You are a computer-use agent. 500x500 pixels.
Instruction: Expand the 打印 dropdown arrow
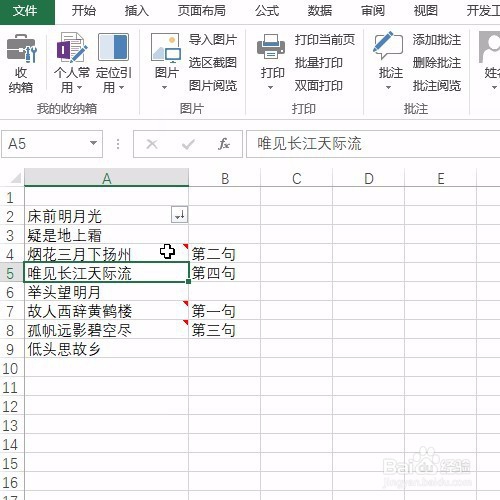pyautogui.click(x=270, y=88)
